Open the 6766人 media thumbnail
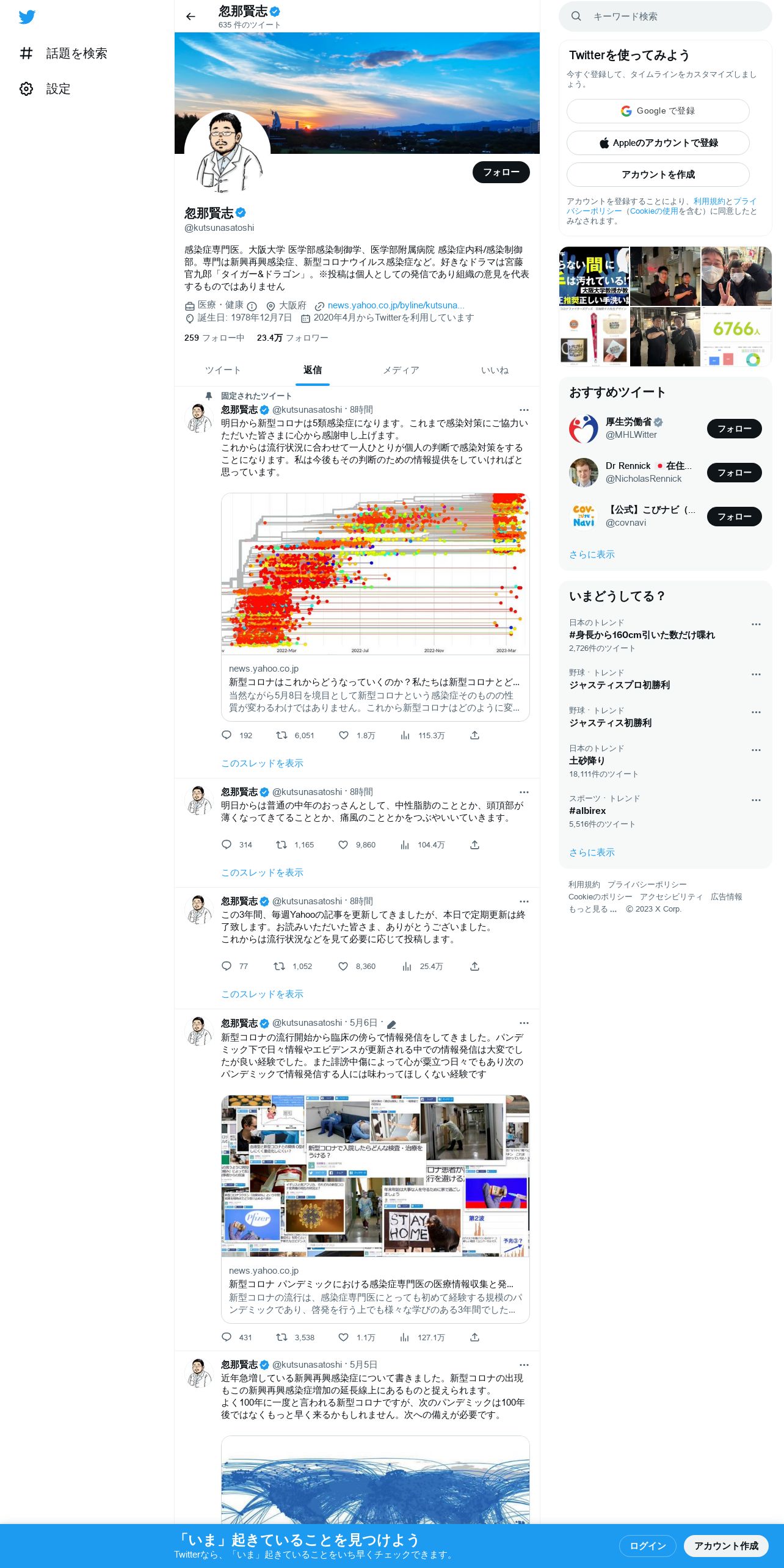Viewport: 784px width, 1568px height. pyautogui.click(x=736, y=336)
